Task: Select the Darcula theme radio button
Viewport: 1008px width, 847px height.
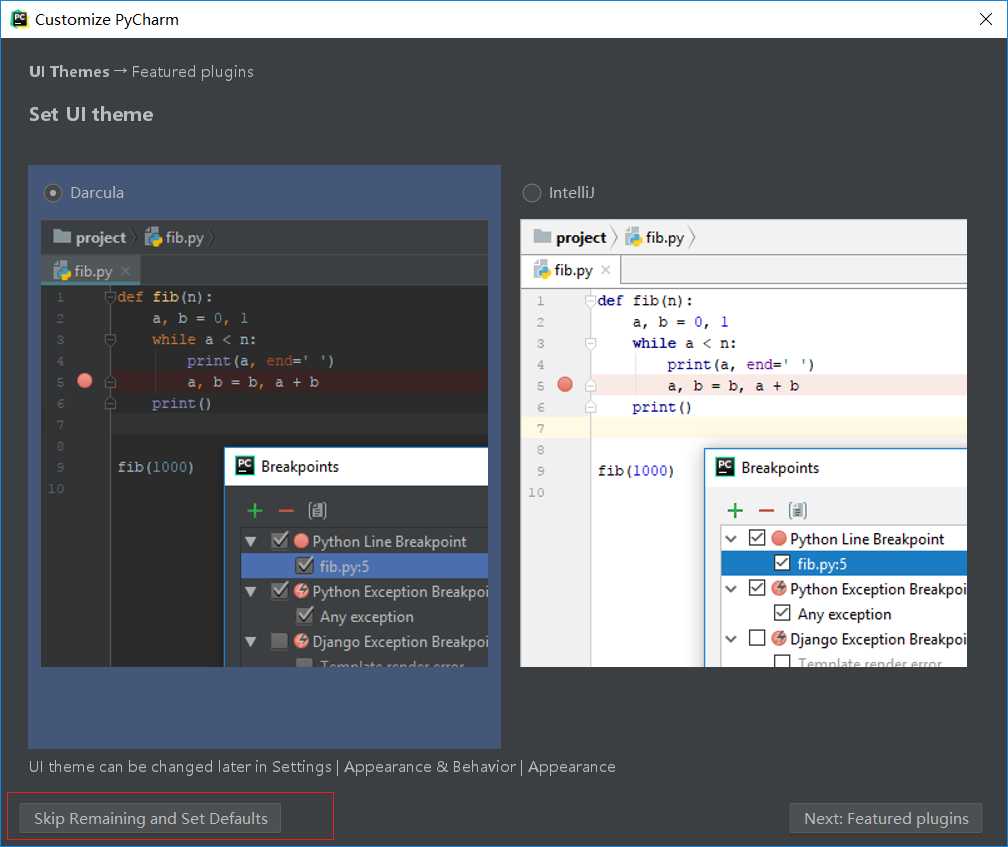Action: pos(53,193)
